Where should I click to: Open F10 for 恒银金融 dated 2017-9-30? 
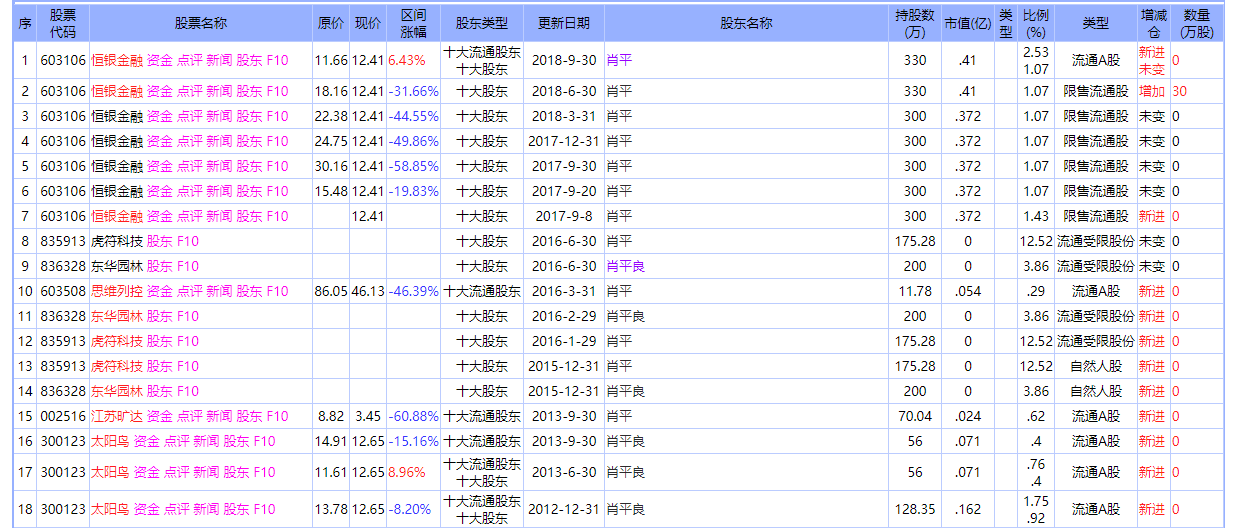pyautogui.click(x=278, y=166)
